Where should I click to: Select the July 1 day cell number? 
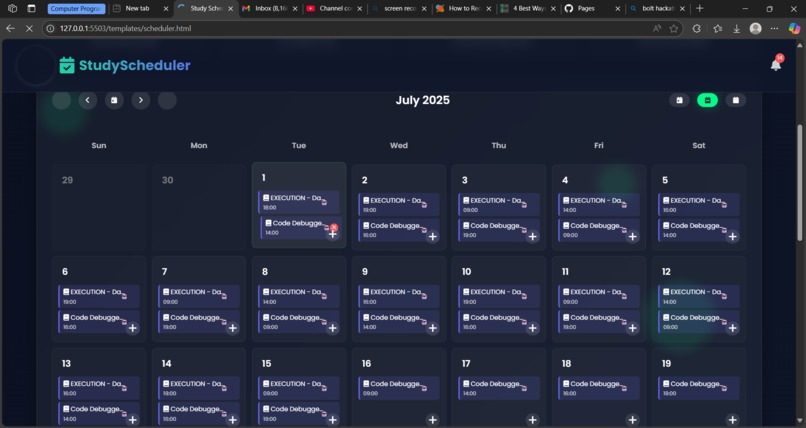point(264,178)
